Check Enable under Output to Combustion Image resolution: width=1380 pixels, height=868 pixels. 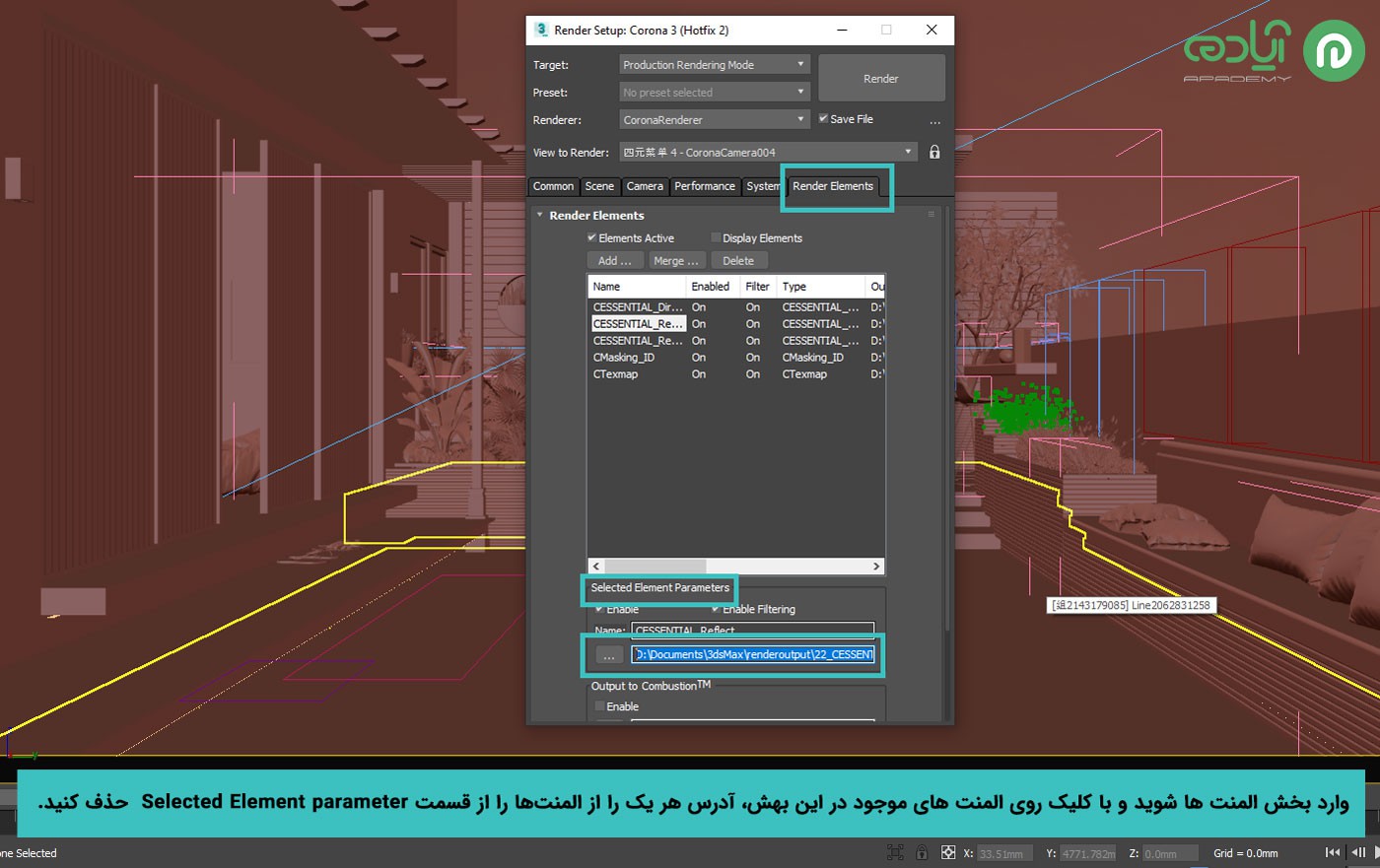coord(599,706)
